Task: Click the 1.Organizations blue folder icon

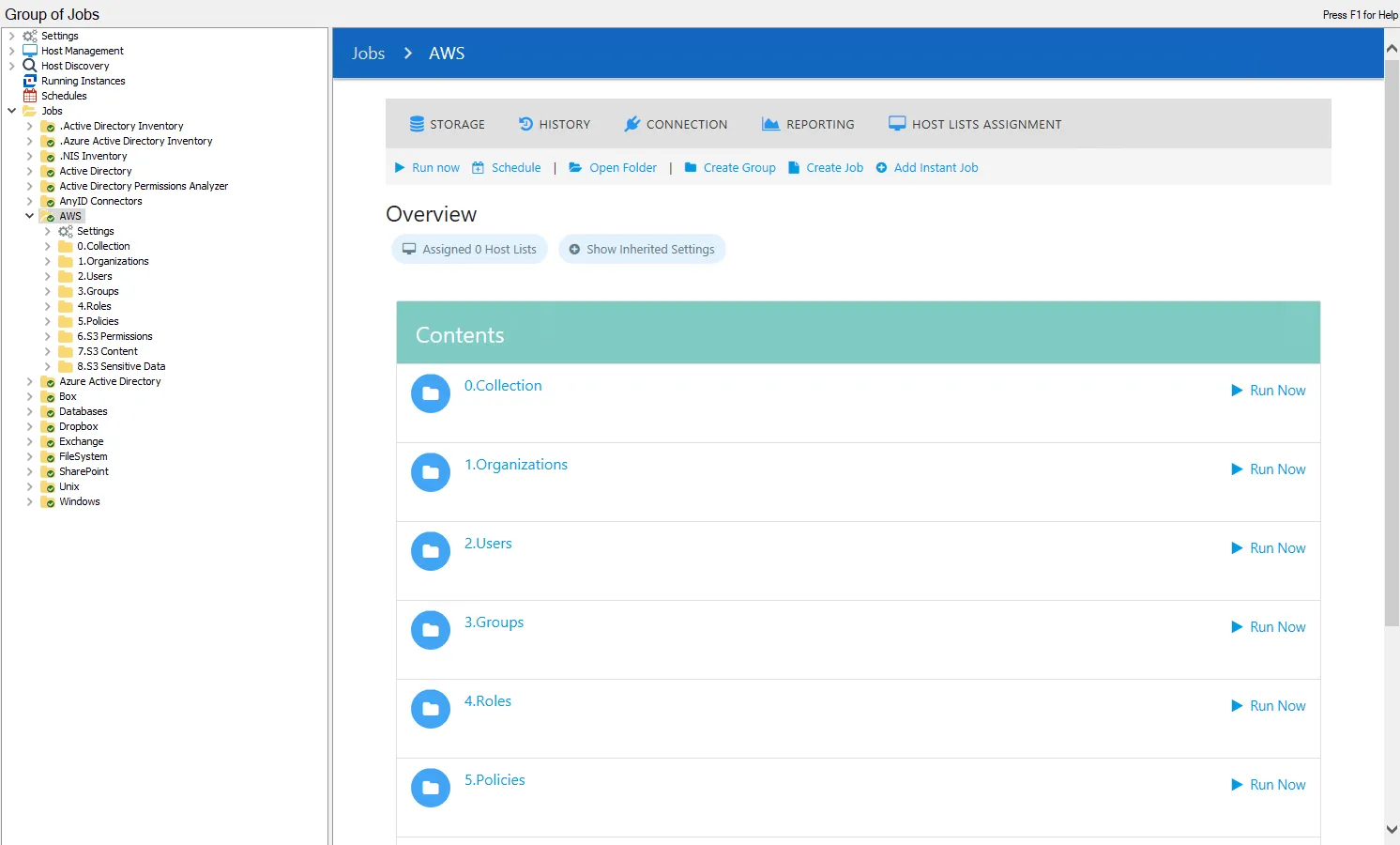Action: 431,472
